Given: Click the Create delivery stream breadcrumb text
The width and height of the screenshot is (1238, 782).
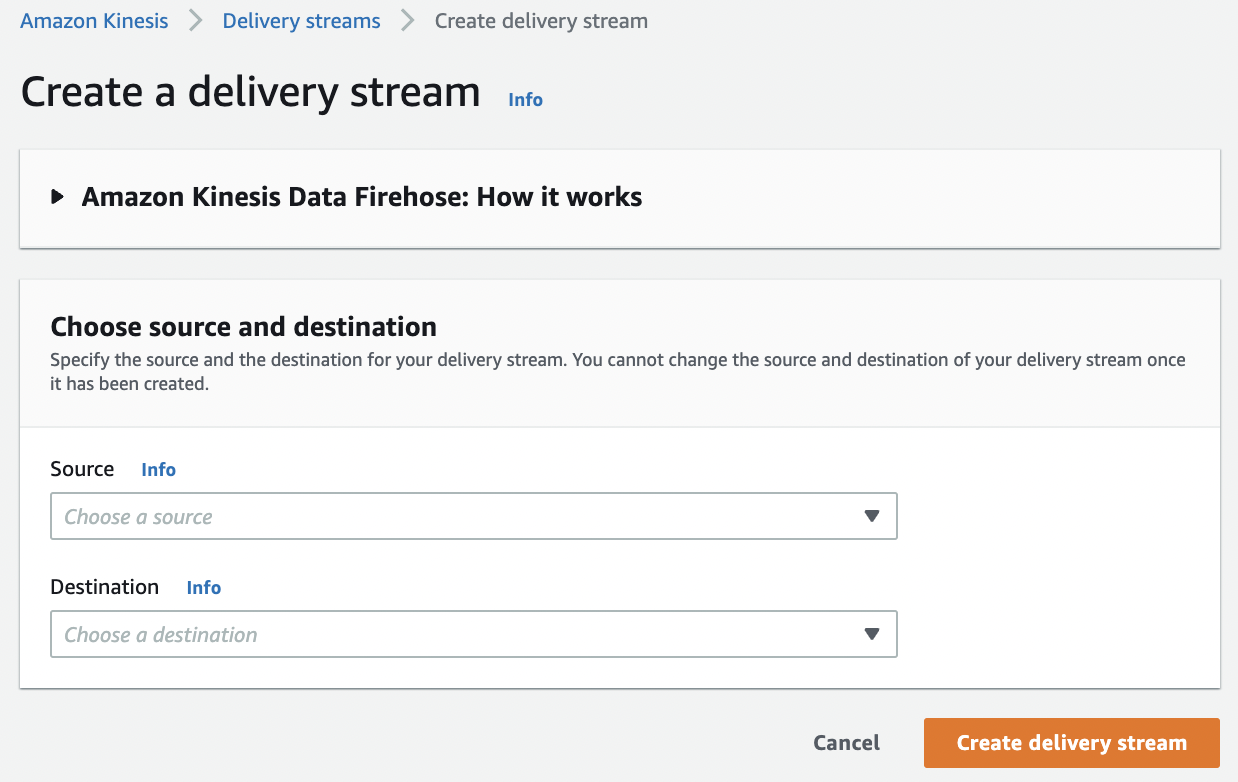Looking at the screenshot, I should tap(541, 21).
